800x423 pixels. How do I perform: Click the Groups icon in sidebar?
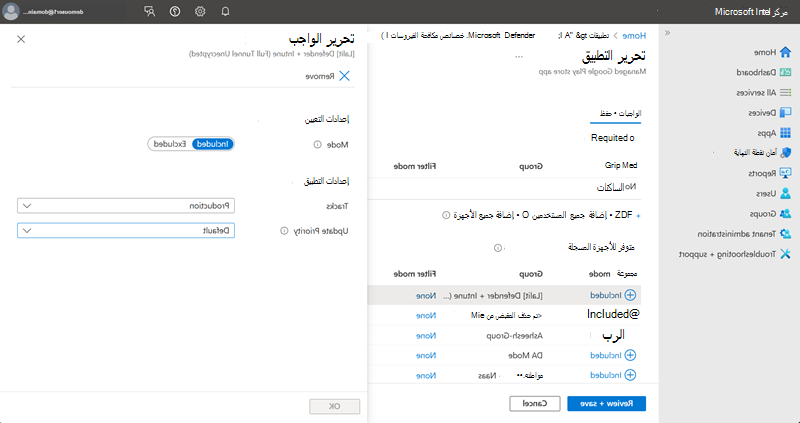click(786, 213)
